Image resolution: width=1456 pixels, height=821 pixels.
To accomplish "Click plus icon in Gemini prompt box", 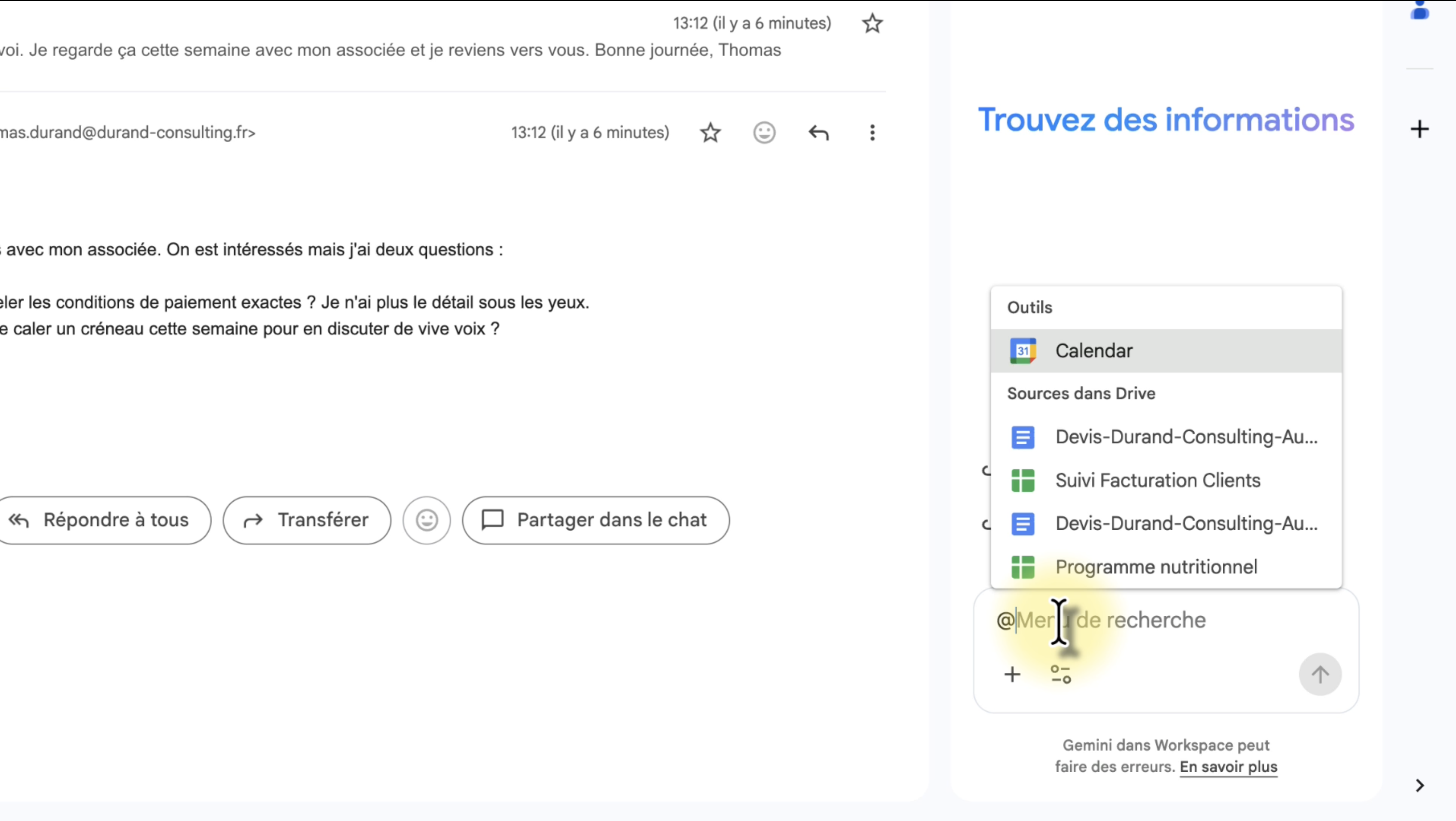I will [1012, 674].
